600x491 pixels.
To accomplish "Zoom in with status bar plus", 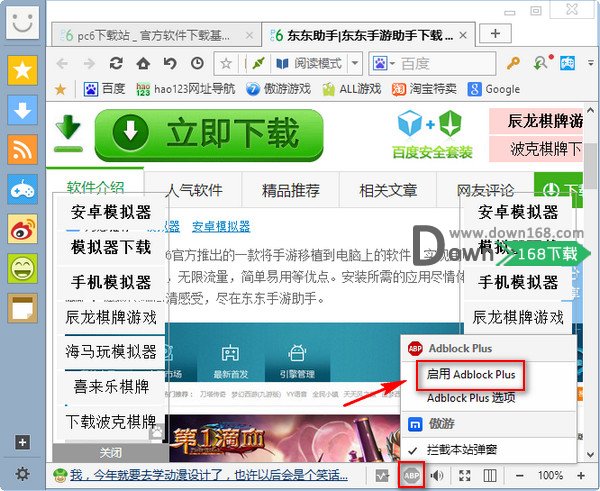I will [x=581, y=476].
